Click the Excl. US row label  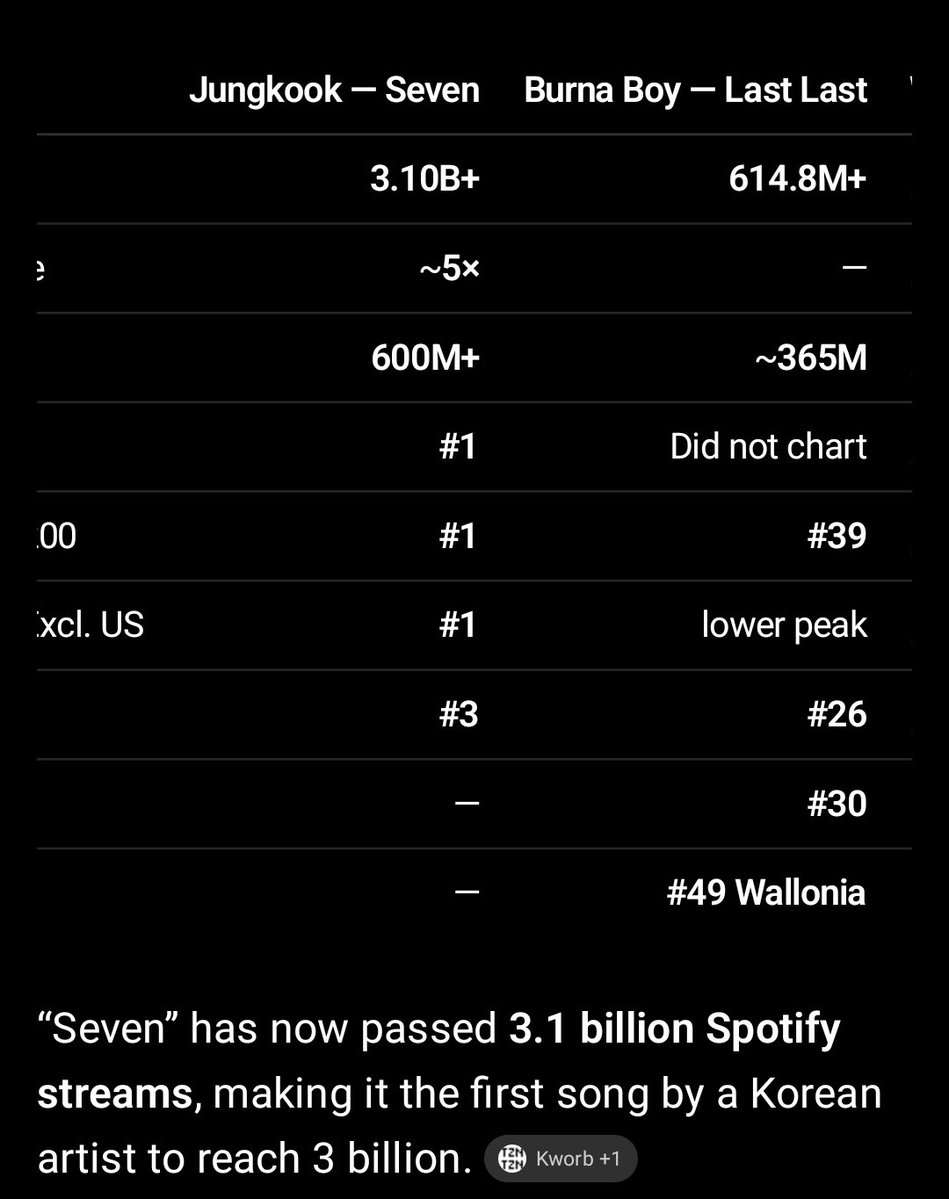(x=90, y=625)
